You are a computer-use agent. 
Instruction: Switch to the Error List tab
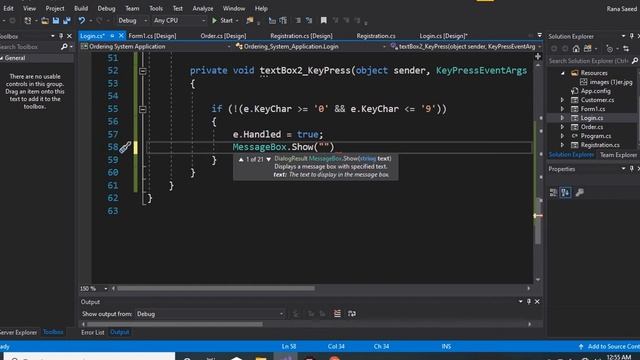tap(93, 332)
